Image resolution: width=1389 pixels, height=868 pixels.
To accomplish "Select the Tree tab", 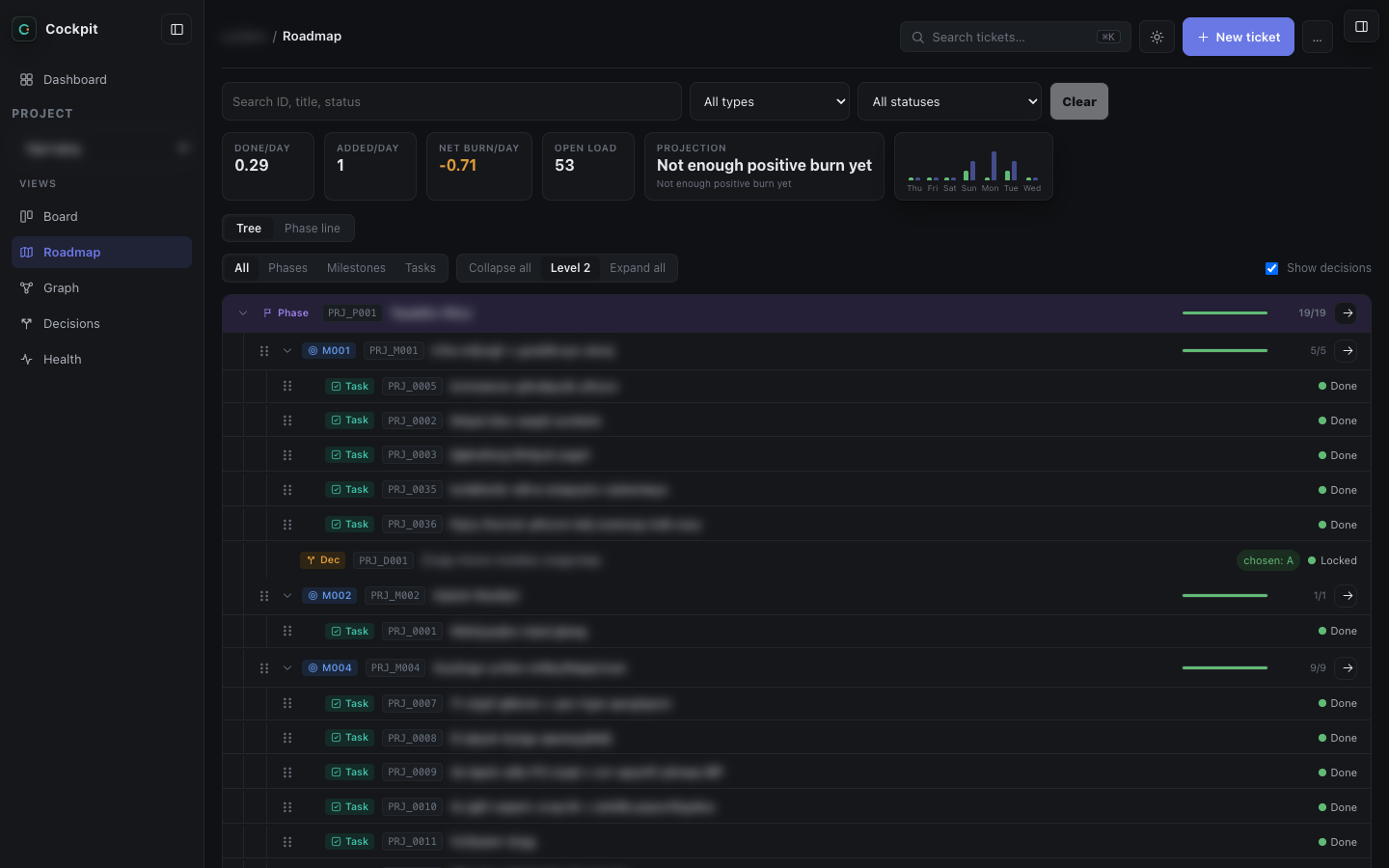I will click(249, 229).
